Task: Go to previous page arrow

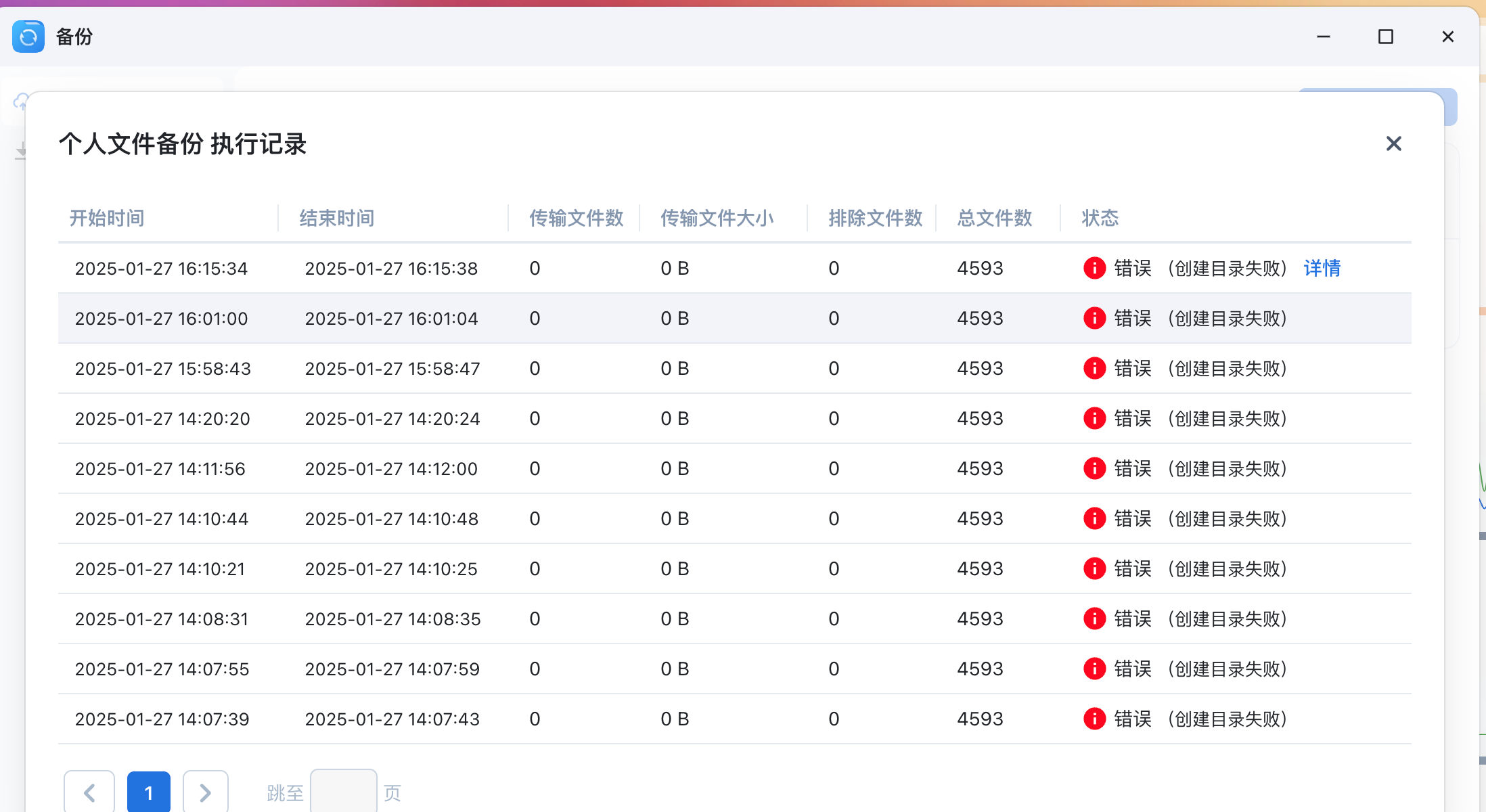Action: click(x=89, y=792)
